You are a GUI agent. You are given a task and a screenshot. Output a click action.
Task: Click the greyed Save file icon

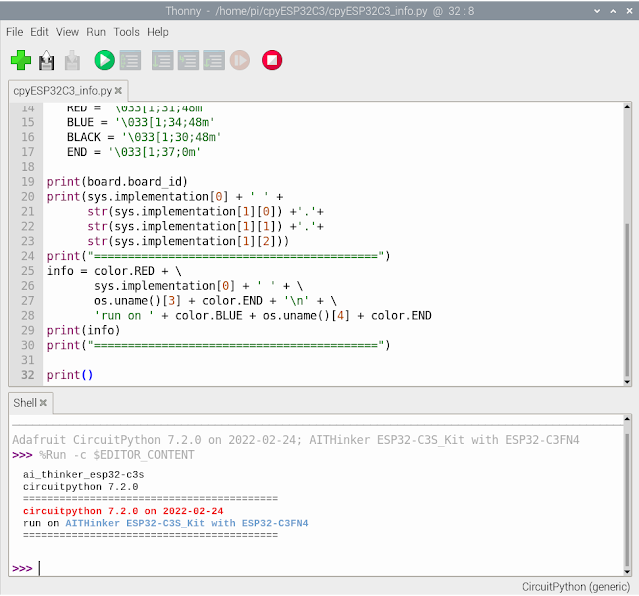(72, 60)
